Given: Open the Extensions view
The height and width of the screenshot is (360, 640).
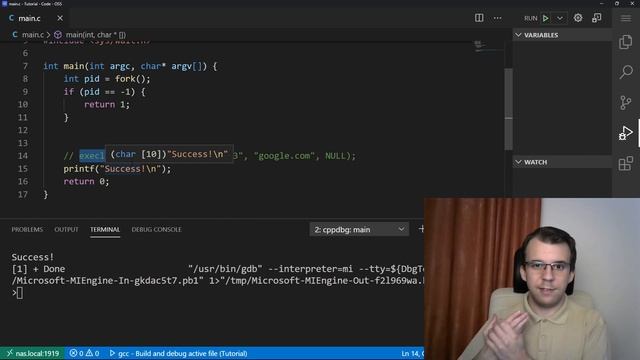Looking at the screenshot, I should [626, 163].
